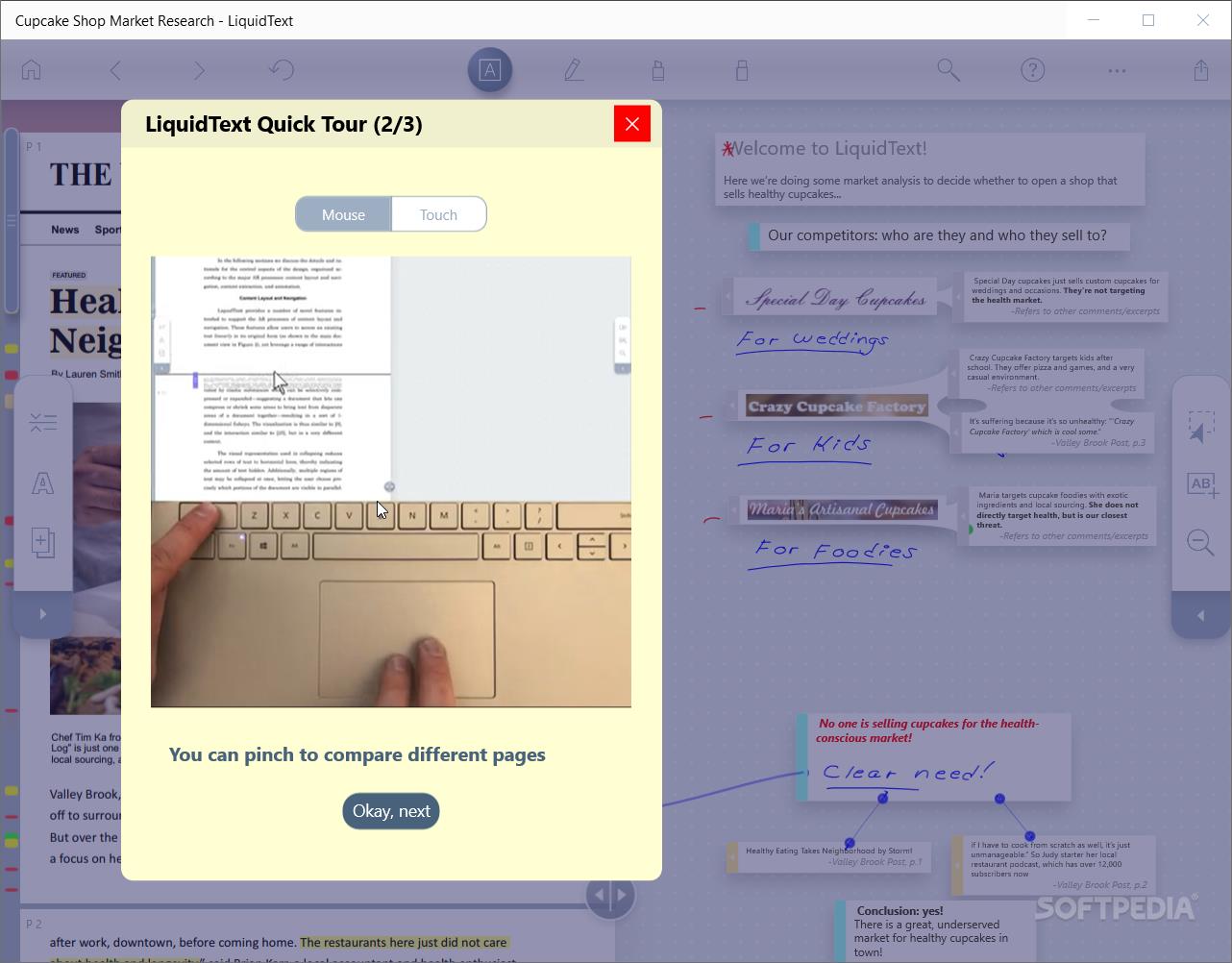Click the workspace divider left-right handle

(610, 895)
